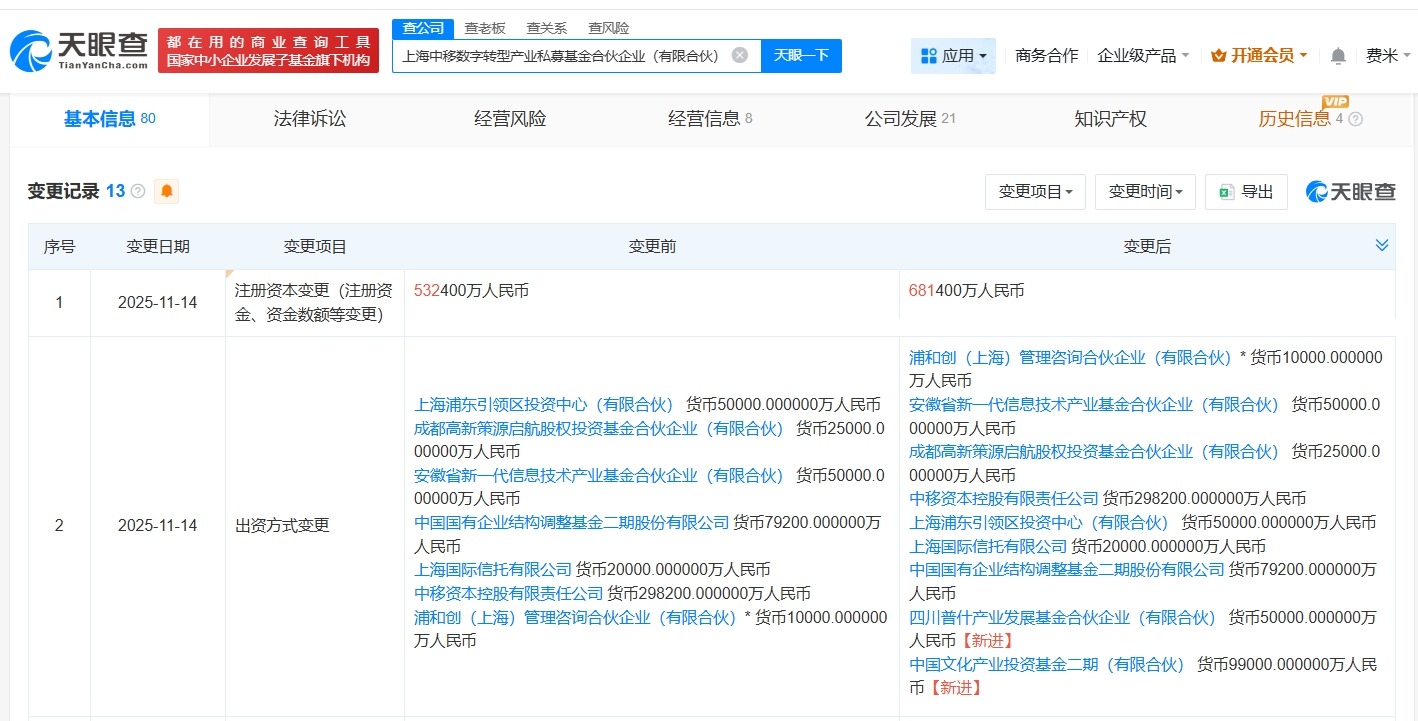Image resolution: width=1418 pixels, height=721 pixels.
Task: Click the clear (X) icon in the search box
Action: point(740,55)
